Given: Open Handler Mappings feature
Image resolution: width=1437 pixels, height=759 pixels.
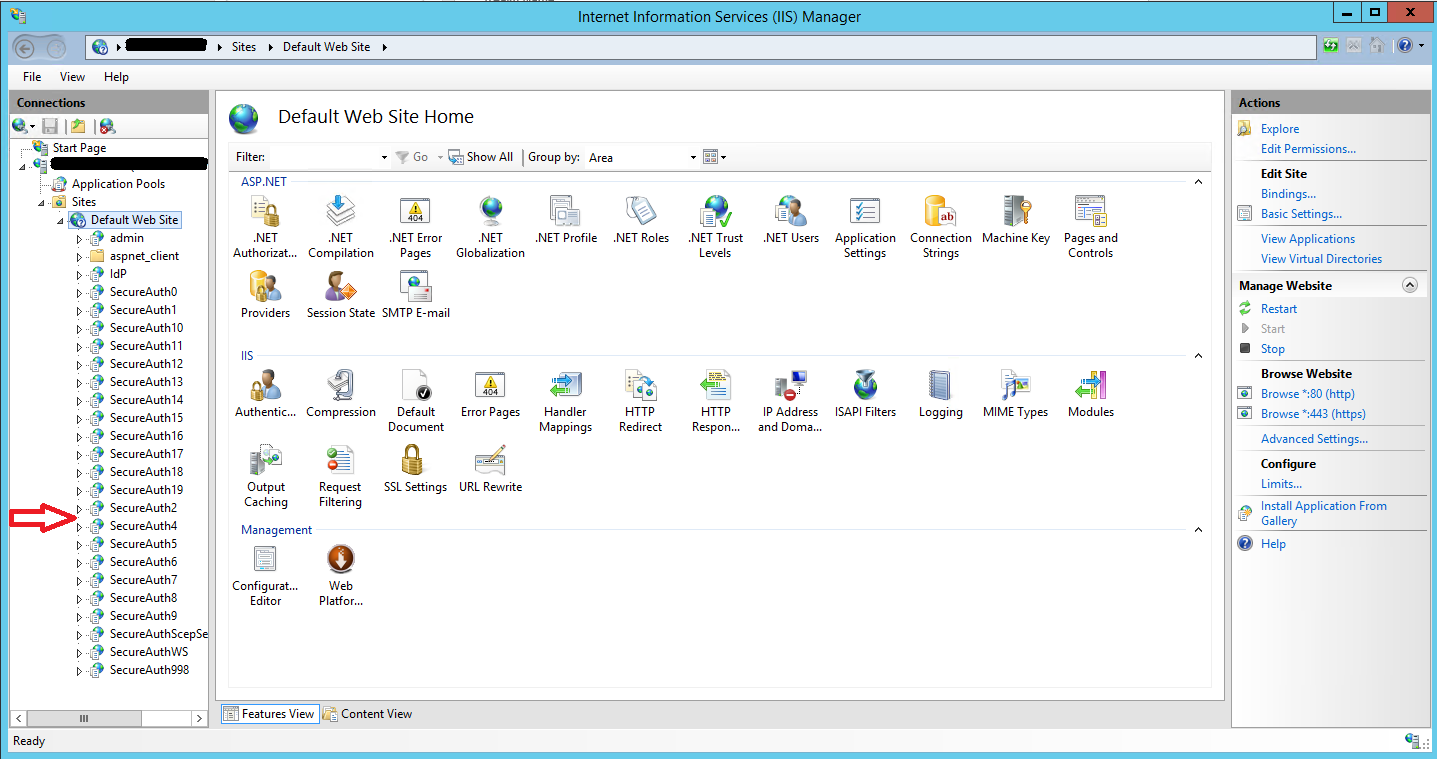Looking at the screenshot, I should click(566, 401).
